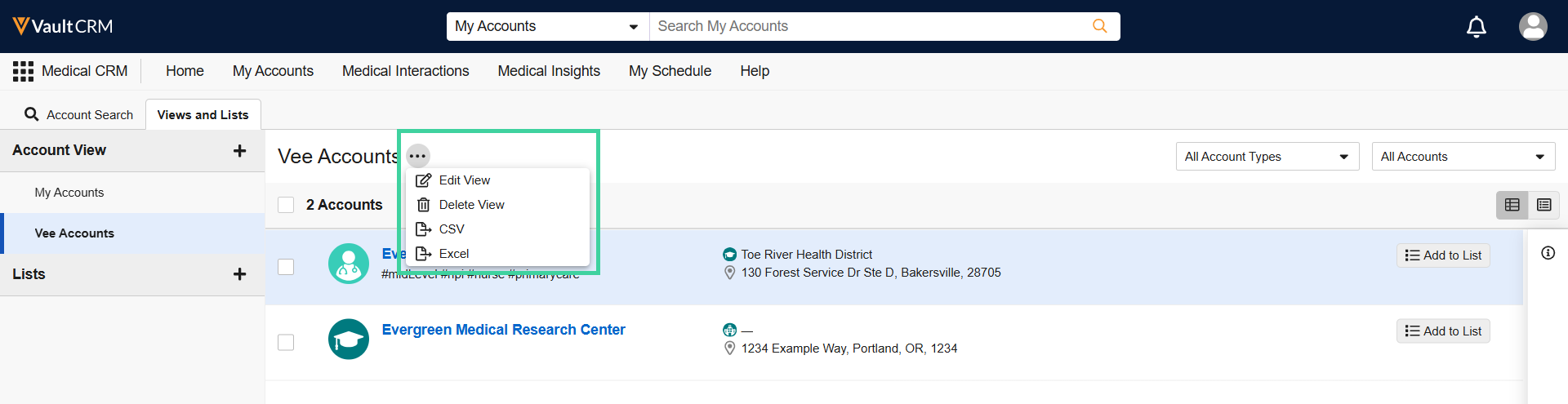Click Add to List for Evergreen
The image size is (1568, 404).
pyautogui.click(x=1443, y=331)
